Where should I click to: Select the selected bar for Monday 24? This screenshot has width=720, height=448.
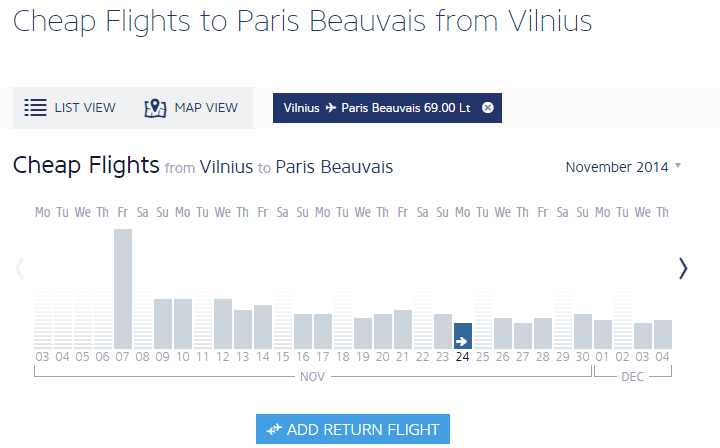tap(463, 336)
